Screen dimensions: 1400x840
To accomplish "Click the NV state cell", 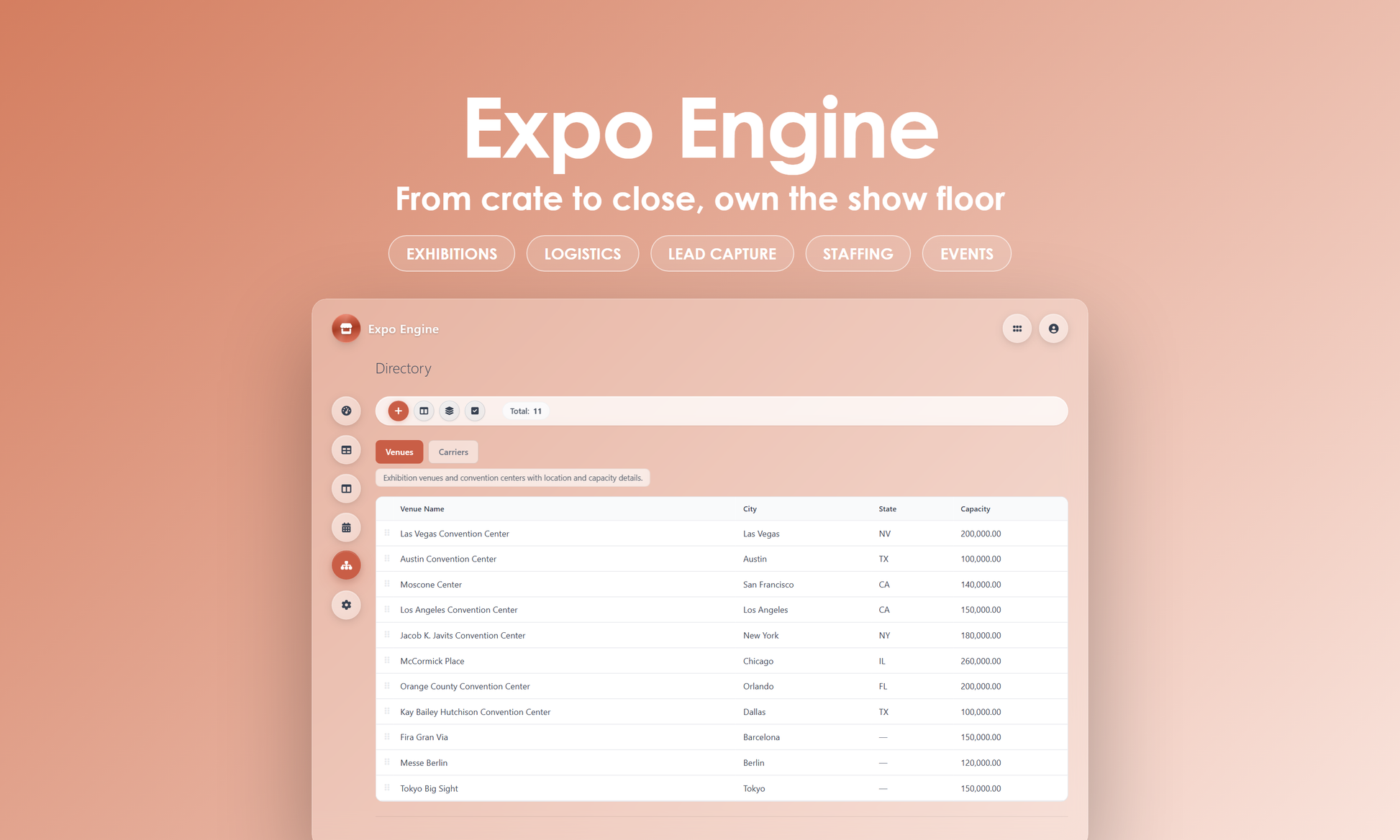I will [x=885, y=534].
